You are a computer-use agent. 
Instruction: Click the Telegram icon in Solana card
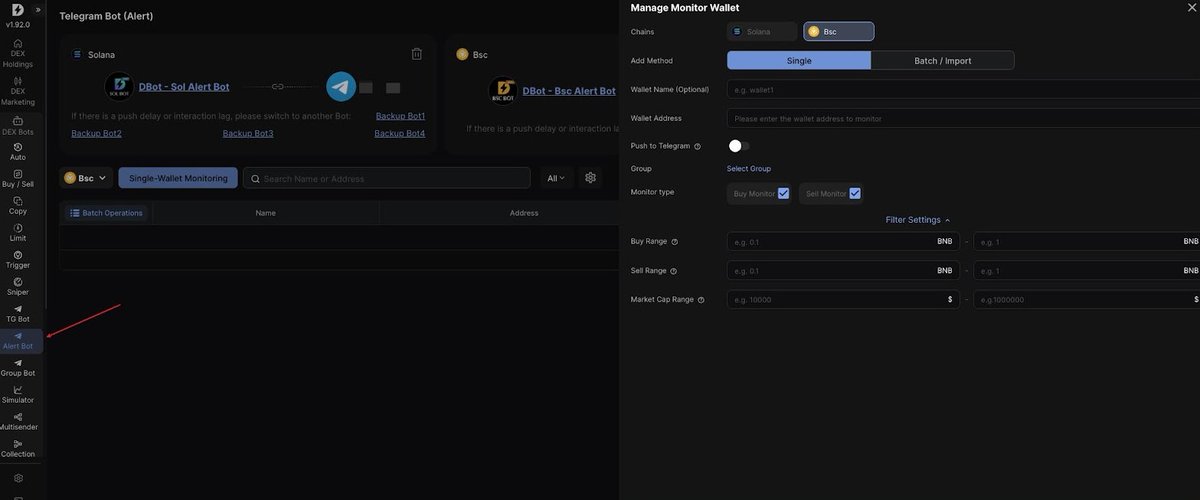341,87
